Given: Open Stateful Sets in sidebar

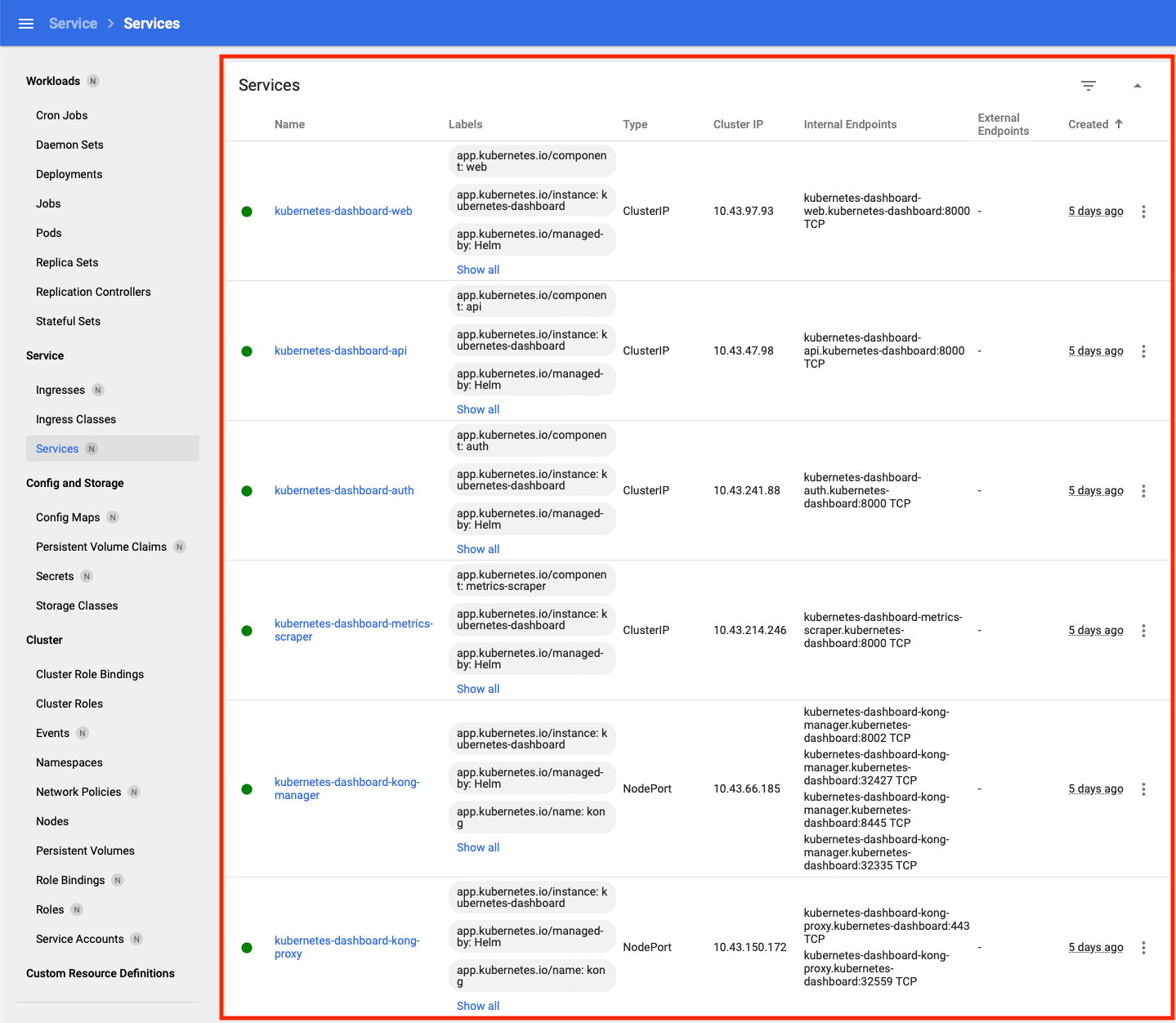Looking at the screenshot, I should click(69, 321).
